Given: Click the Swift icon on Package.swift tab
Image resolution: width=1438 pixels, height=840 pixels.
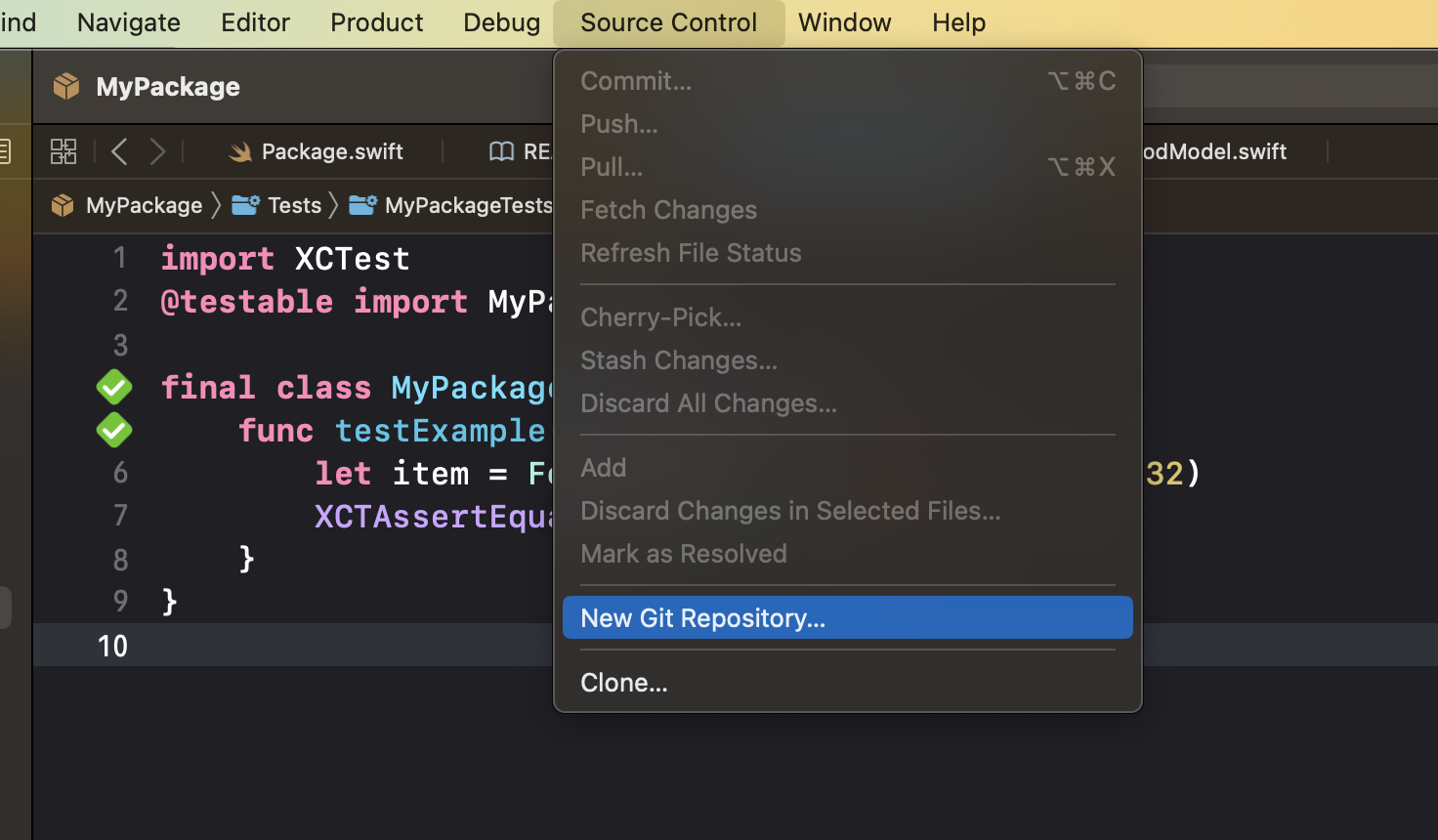Looking at the screenshot, I should pos(239,151).
